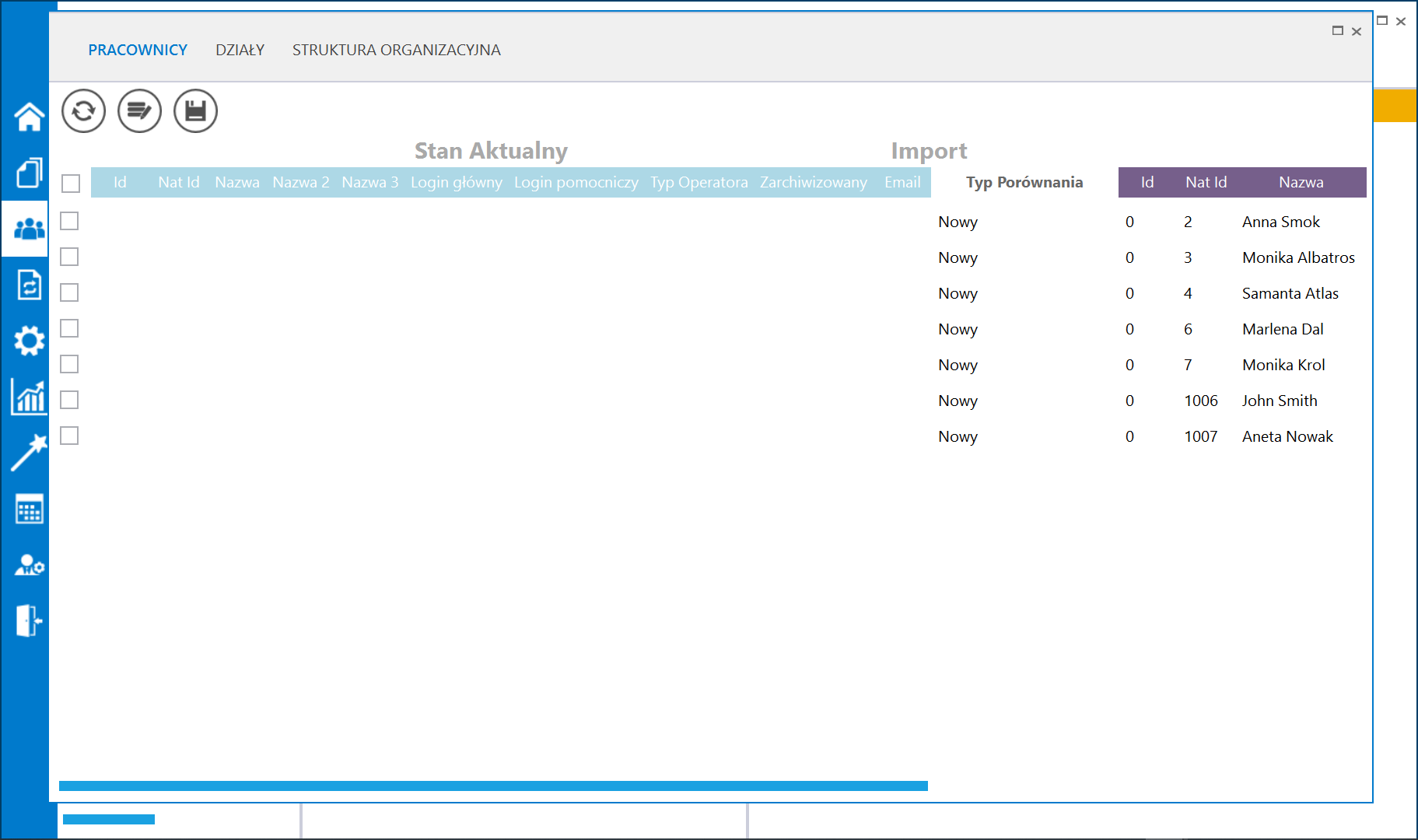Click the save floppy disk toolbar icon

click(x=195, y=111)
